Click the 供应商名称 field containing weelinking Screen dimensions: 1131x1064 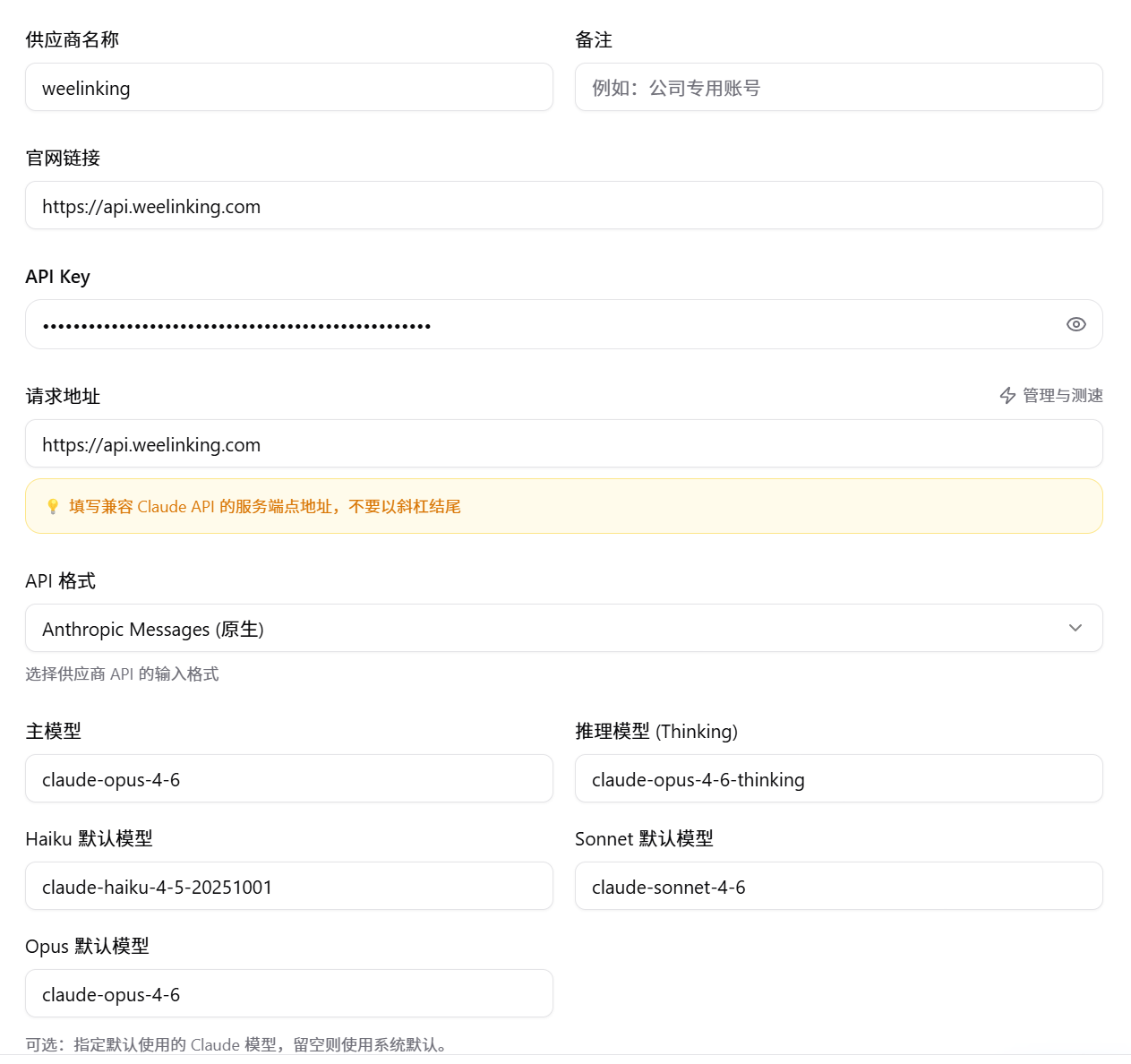click(x=288, y=87)
